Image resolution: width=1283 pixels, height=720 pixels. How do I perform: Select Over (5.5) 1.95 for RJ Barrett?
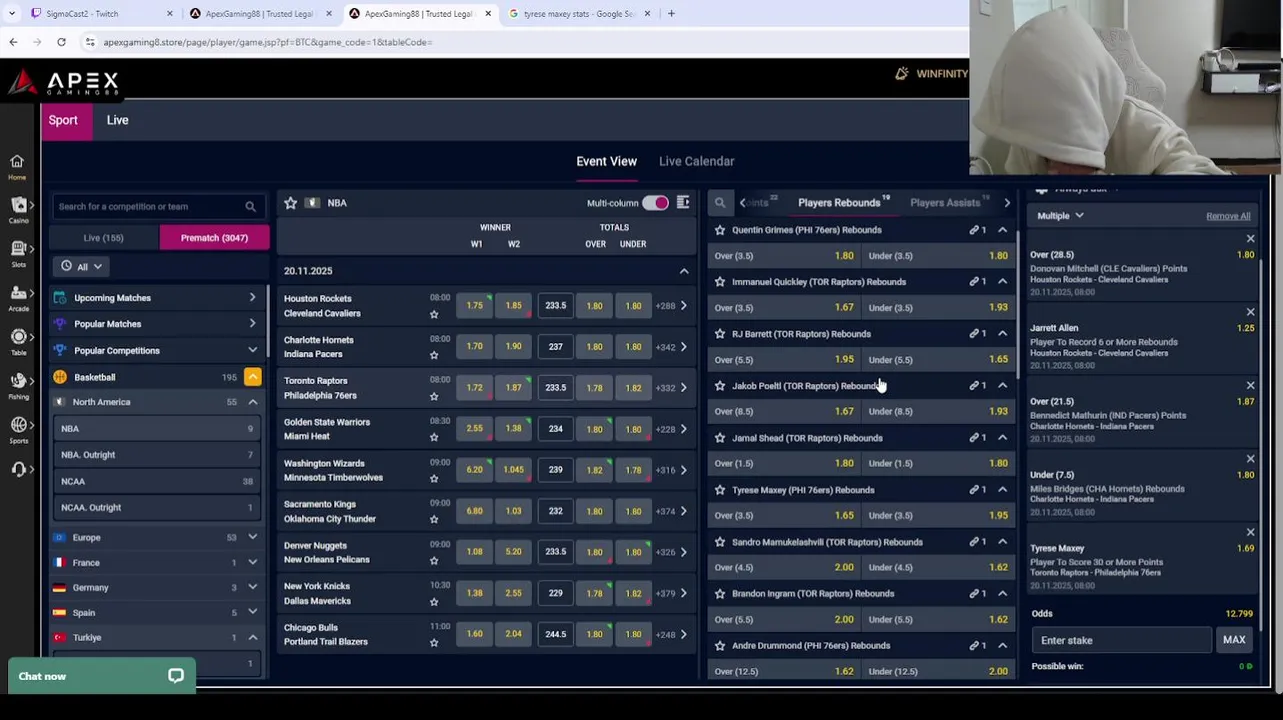tap(786, 360)
